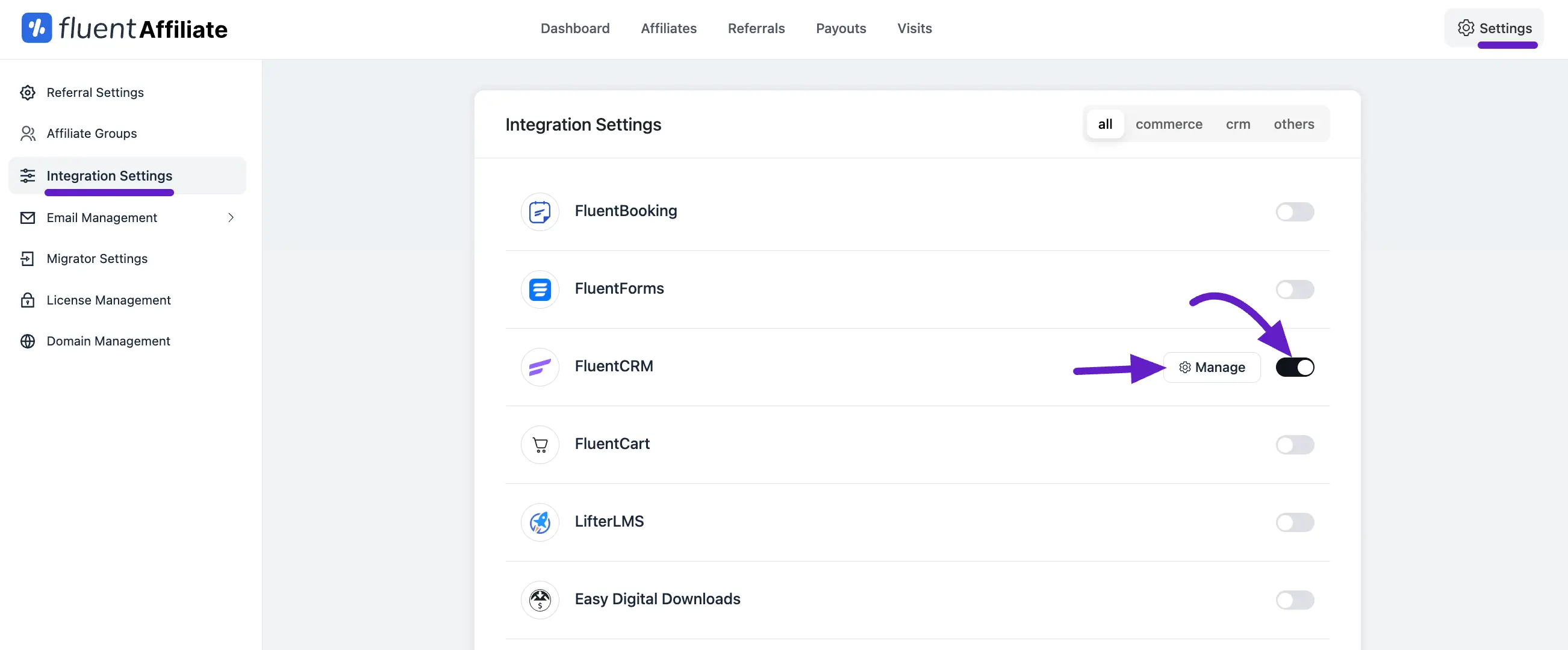Click the Email Management envelope icon
Screen dimensions: 1568x650
(x=27, y=217)
